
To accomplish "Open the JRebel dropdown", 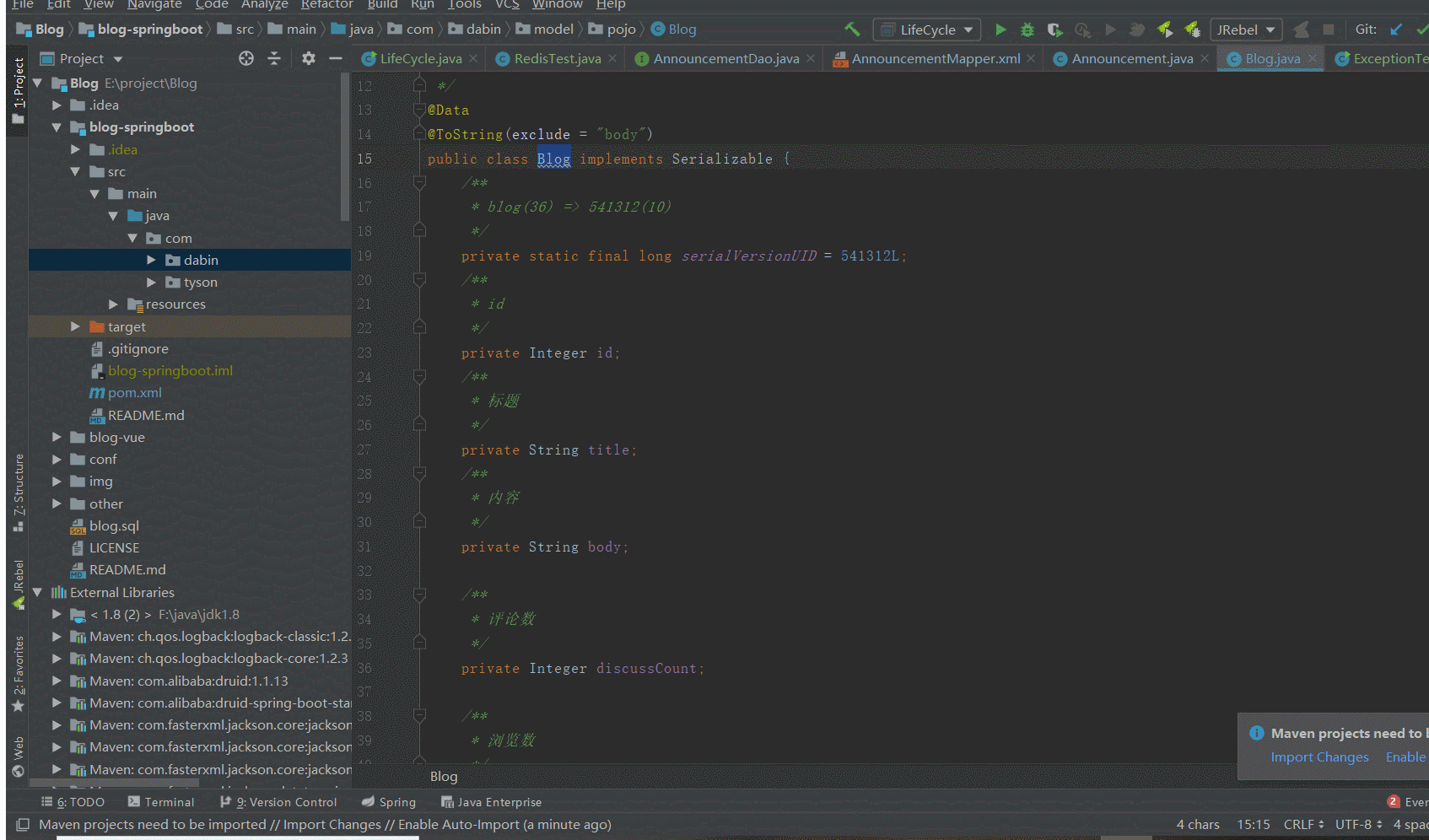I will (1246, 30).
